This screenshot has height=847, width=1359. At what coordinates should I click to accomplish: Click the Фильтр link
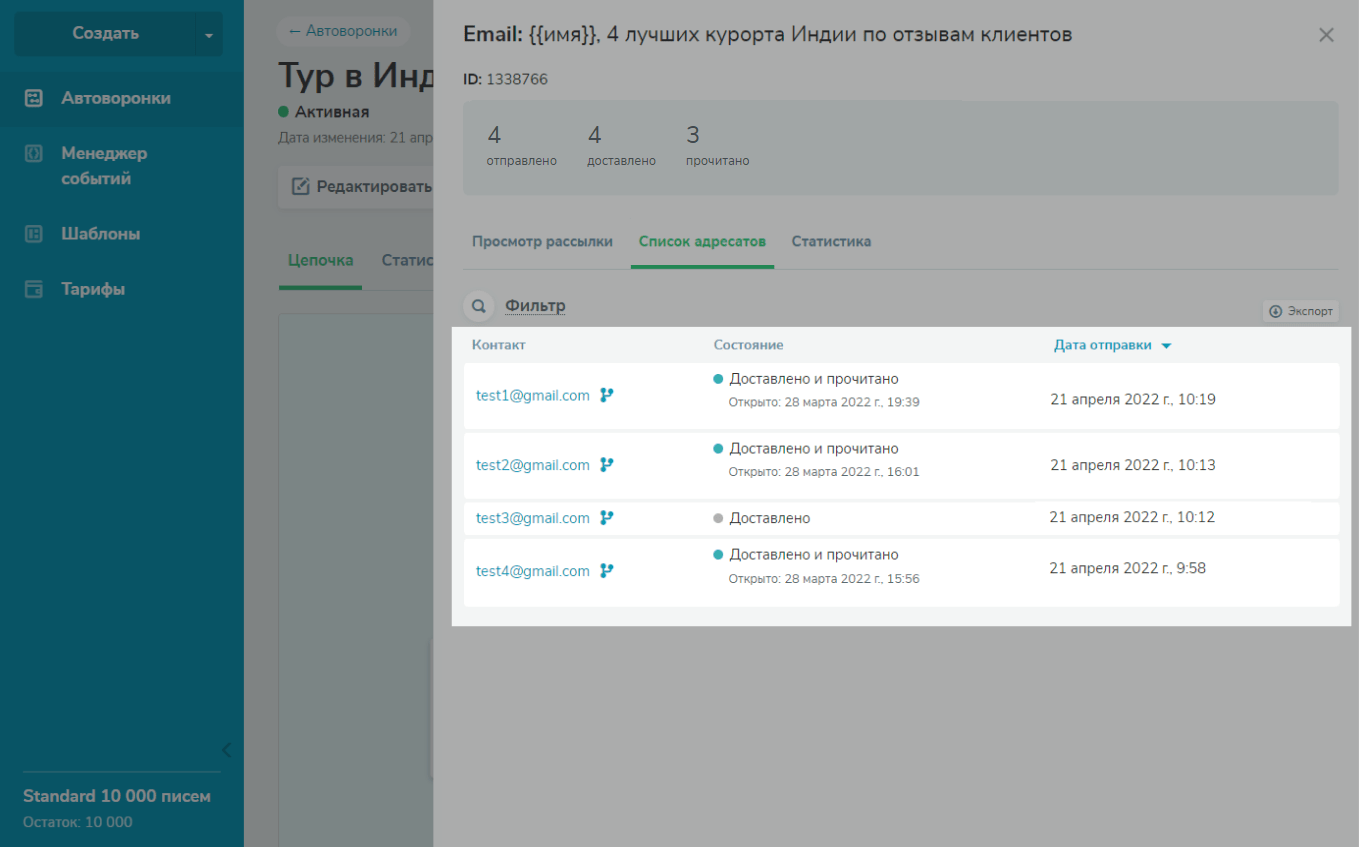535,306
